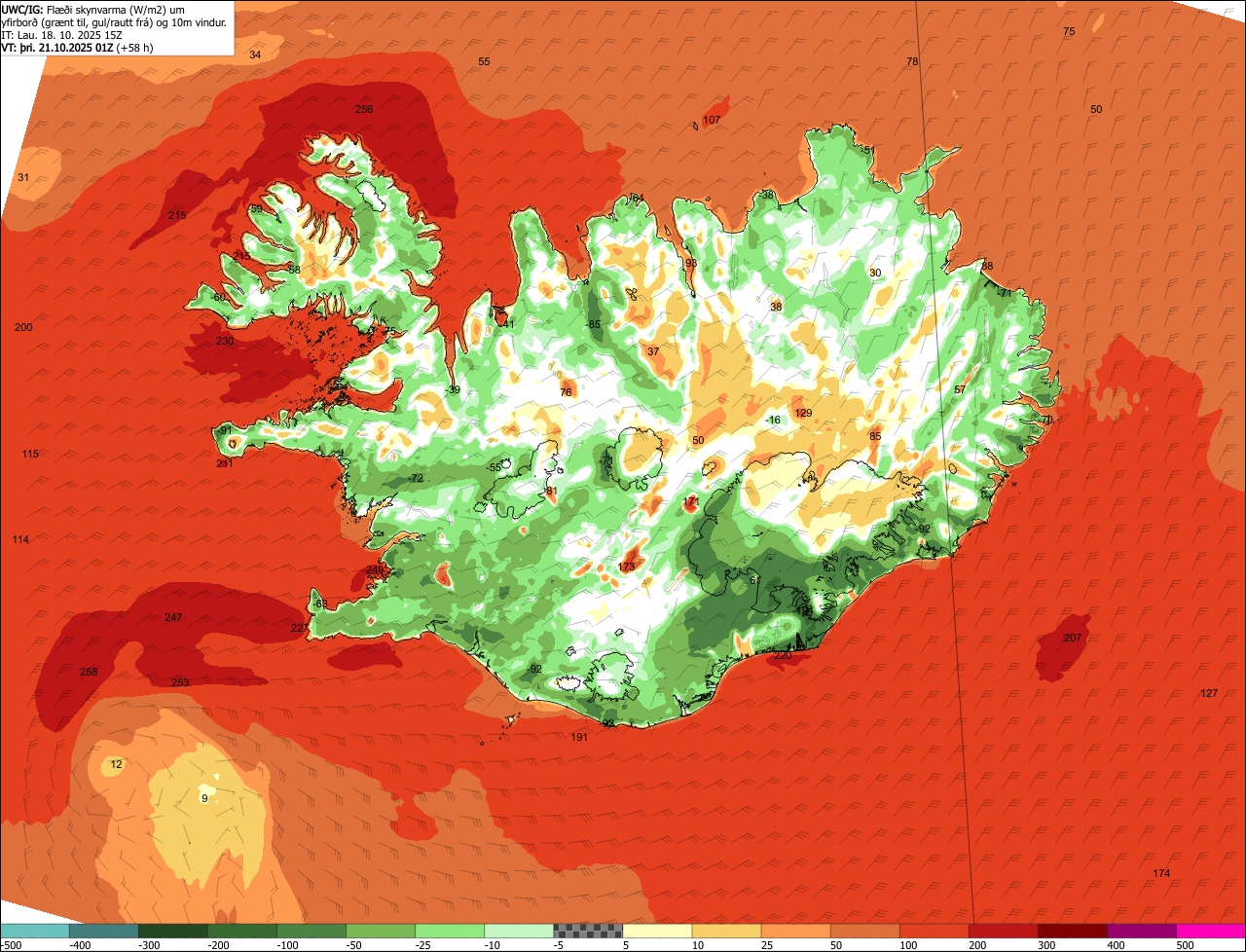Click the 'IT: Lau. 18. 10. 2025 15Z' line
Viewport: 1246px width, 952px height.
[62, 35]
